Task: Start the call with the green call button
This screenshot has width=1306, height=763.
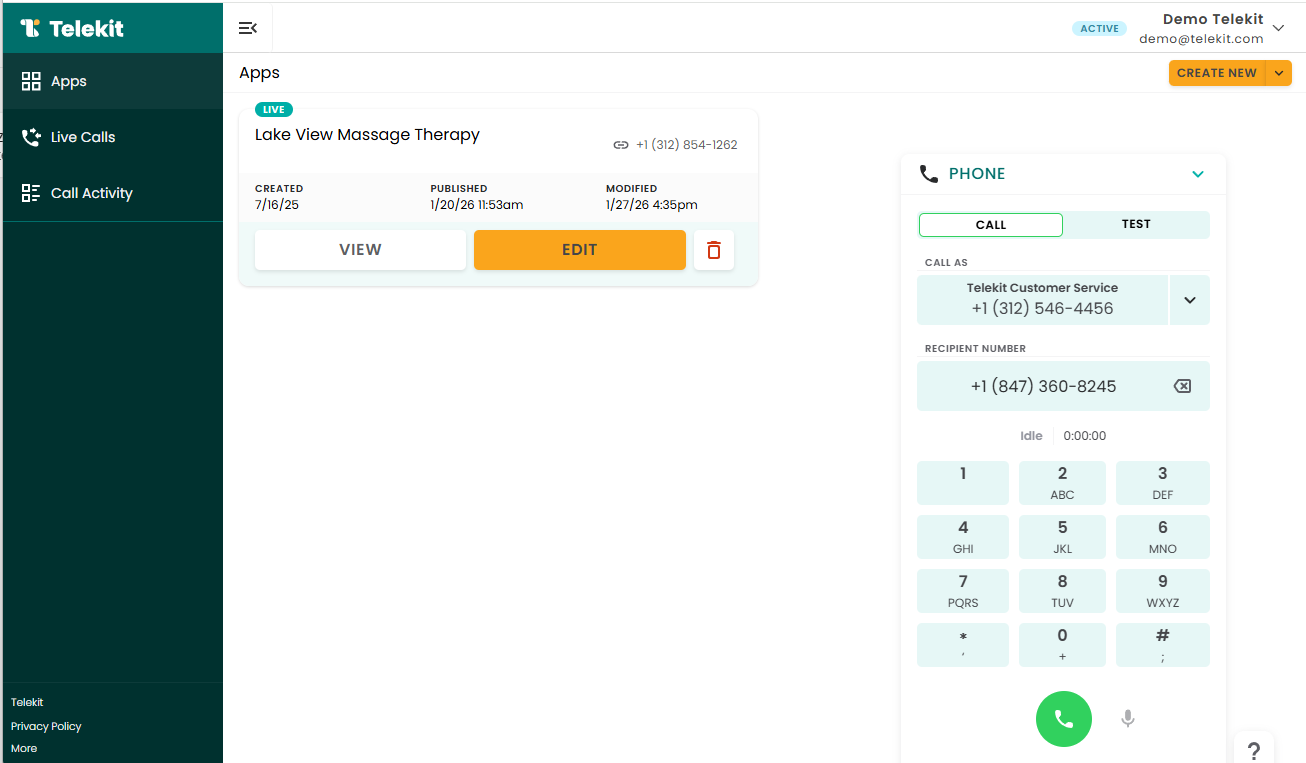Action: click(x=1064, y=719)
